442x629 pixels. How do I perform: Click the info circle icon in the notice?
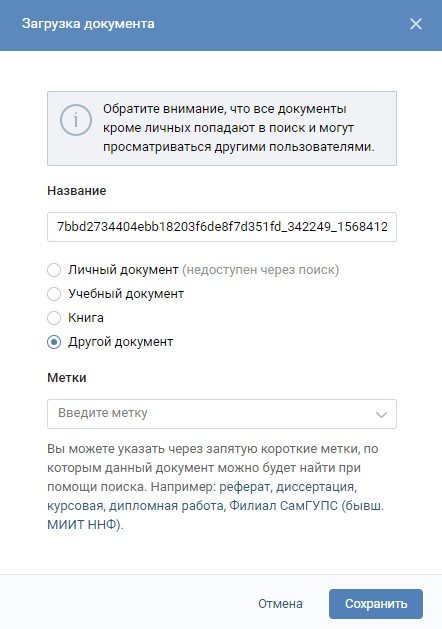[x=76, y=120]
